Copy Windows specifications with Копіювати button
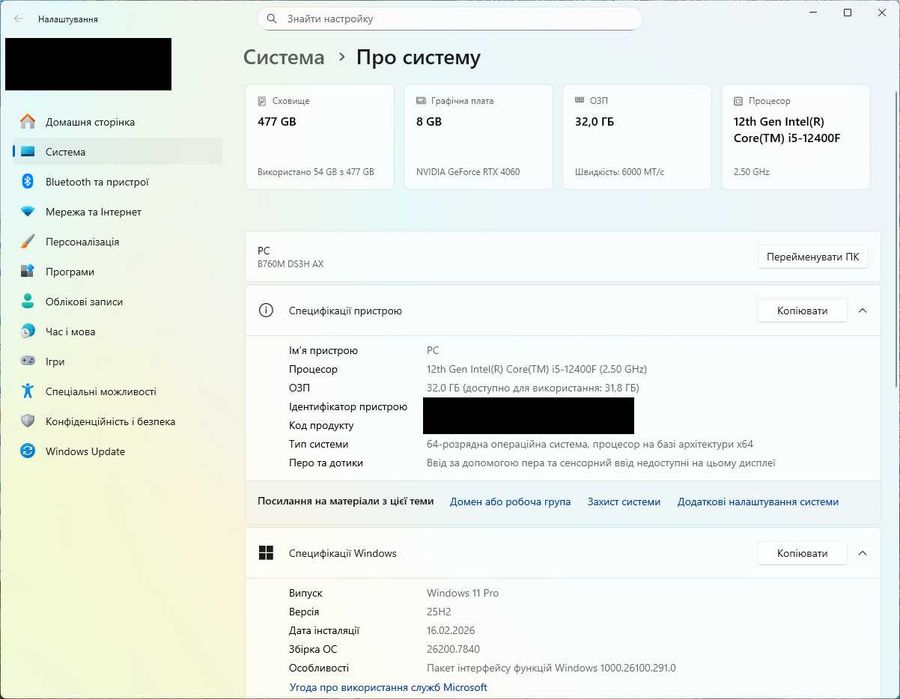 click(x=802, y=553)
